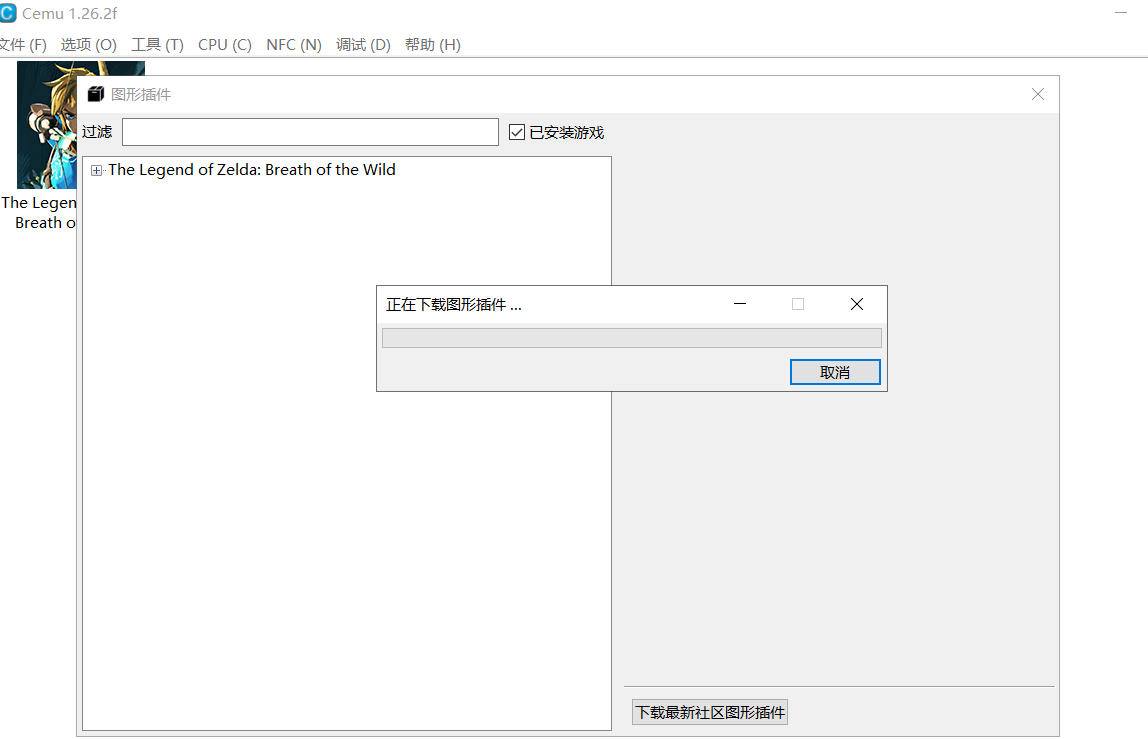The height and width of the screenshot is (739, 1148).
Task: Open the 工具 (T) menu
Action: [x=157, y=45]
